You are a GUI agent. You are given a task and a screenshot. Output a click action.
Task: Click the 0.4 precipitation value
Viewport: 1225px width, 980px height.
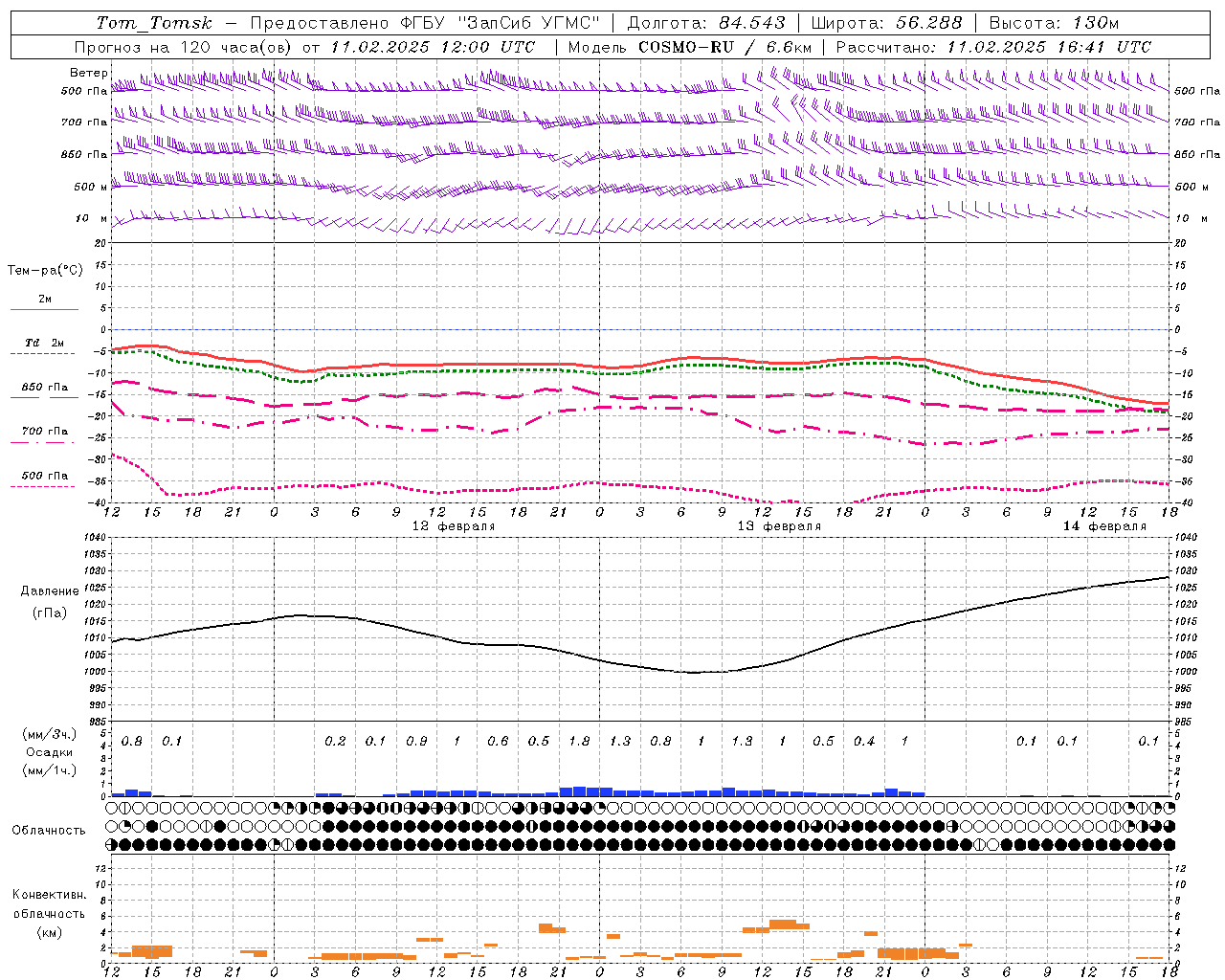click(x=864, y=742)
